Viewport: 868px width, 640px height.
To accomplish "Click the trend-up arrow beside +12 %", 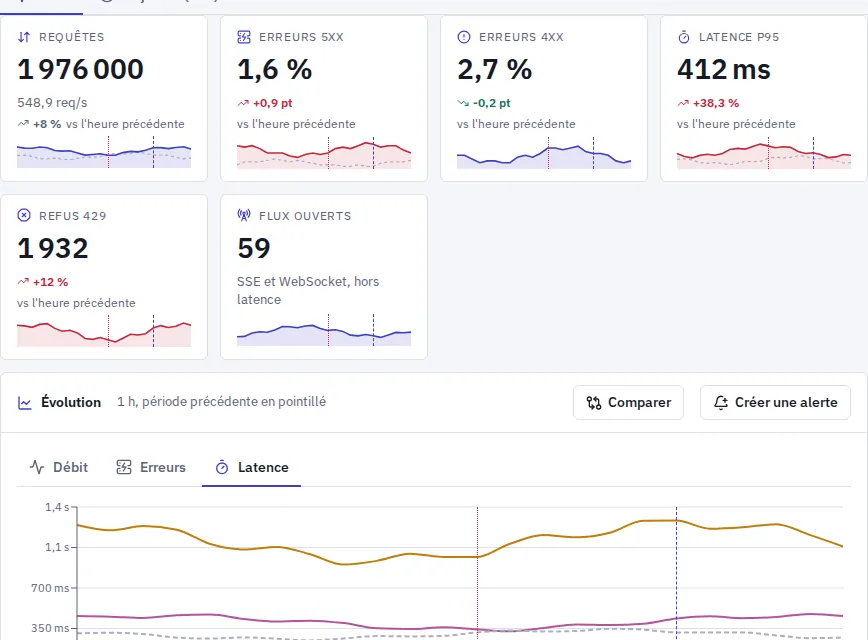I will pyautogui.click(x=23, y=282).
